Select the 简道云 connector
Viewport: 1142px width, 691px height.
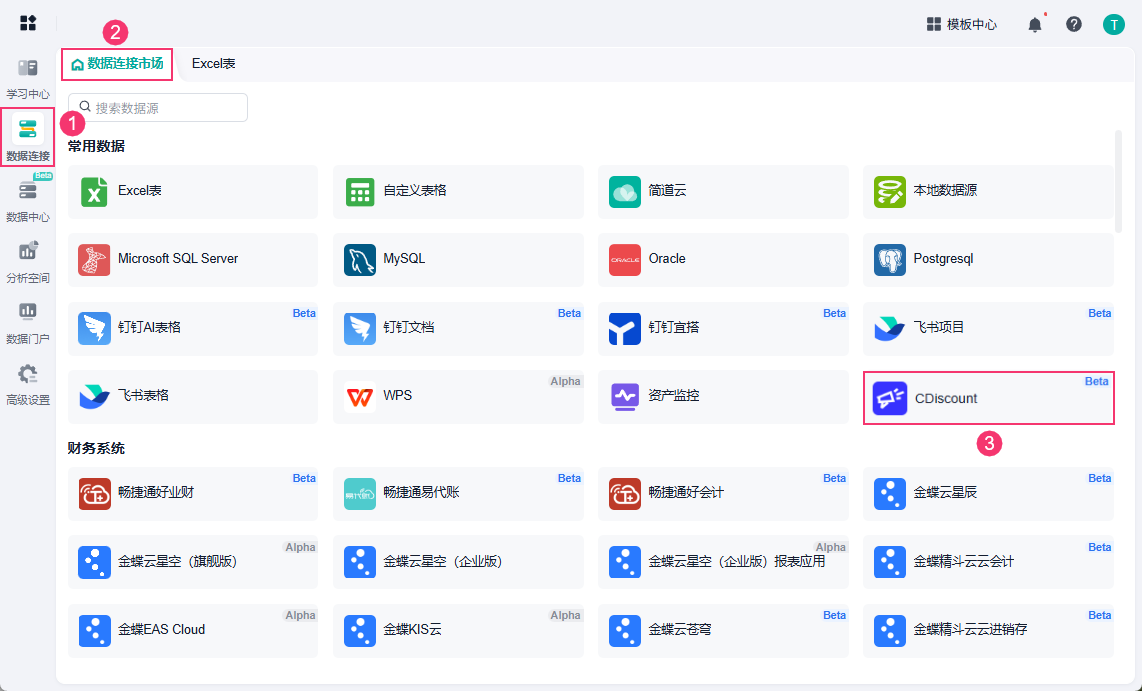[x=723, y=191]
